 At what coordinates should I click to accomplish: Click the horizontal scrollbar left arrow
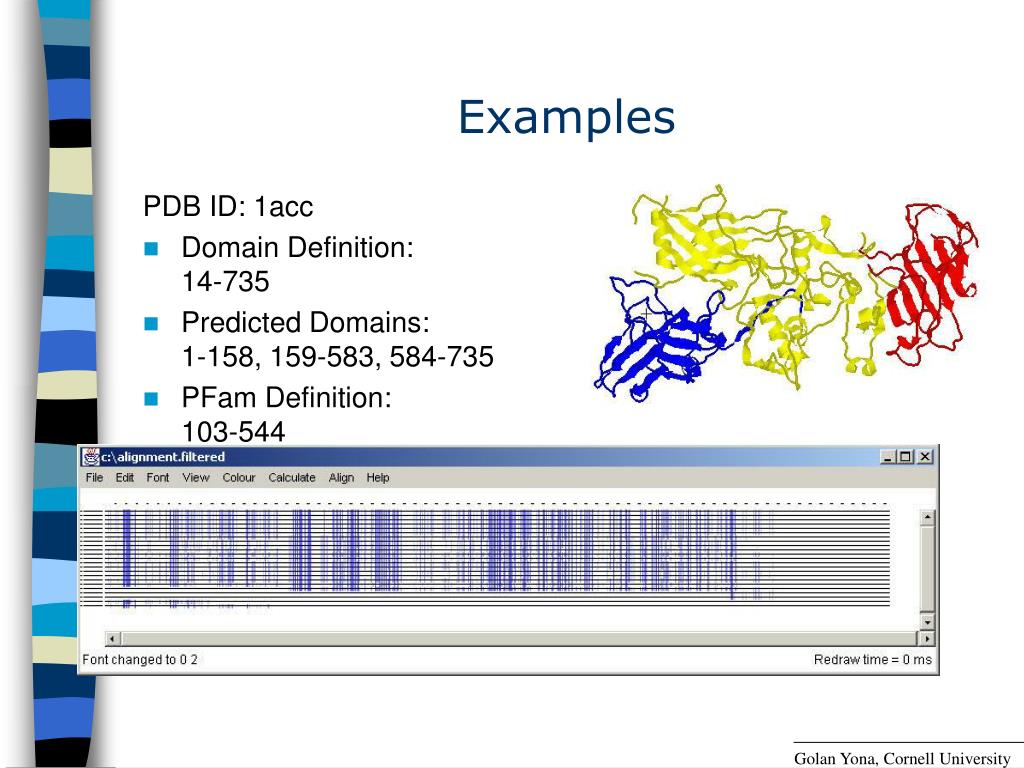(113, 638)
